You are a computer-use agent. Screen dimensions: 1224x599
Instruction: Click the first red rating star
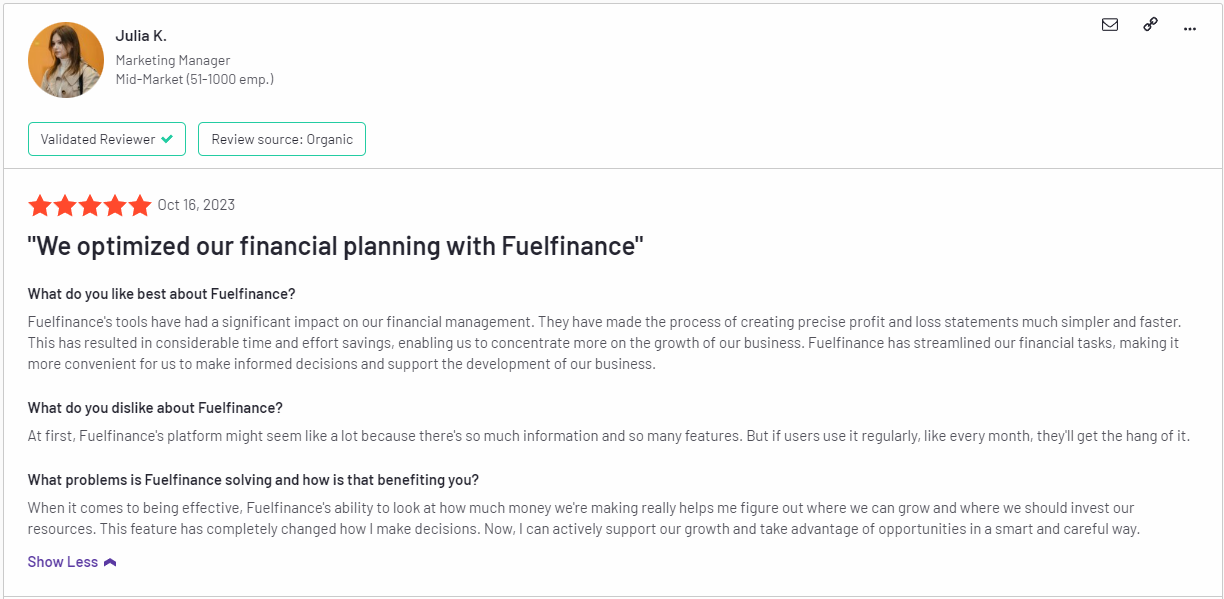click(x=40, y=206)
